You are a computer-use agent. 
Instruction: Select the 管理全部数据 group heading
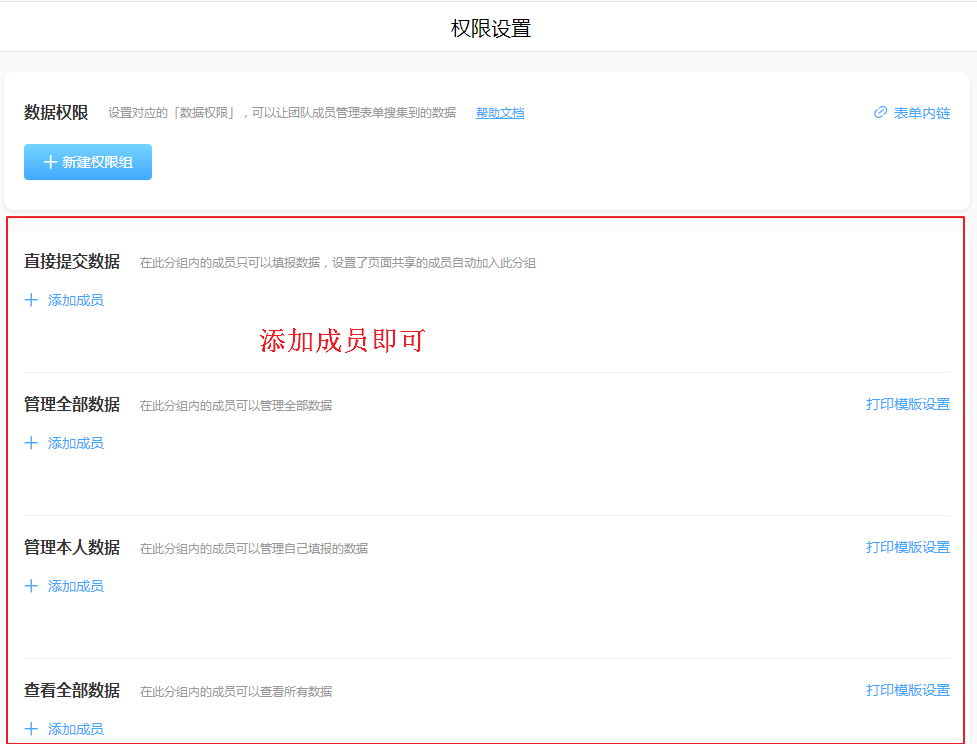(x=72, y=405)
